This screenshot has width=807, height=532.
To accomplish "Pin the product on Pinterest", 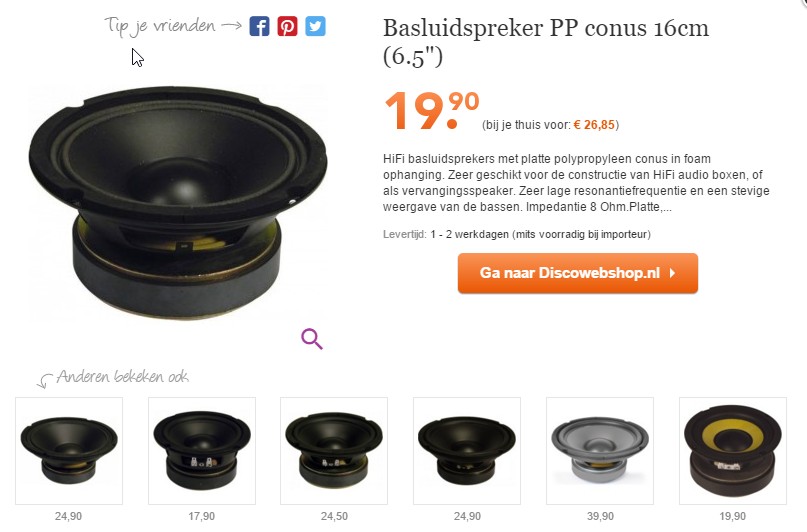I will (287, 26).
